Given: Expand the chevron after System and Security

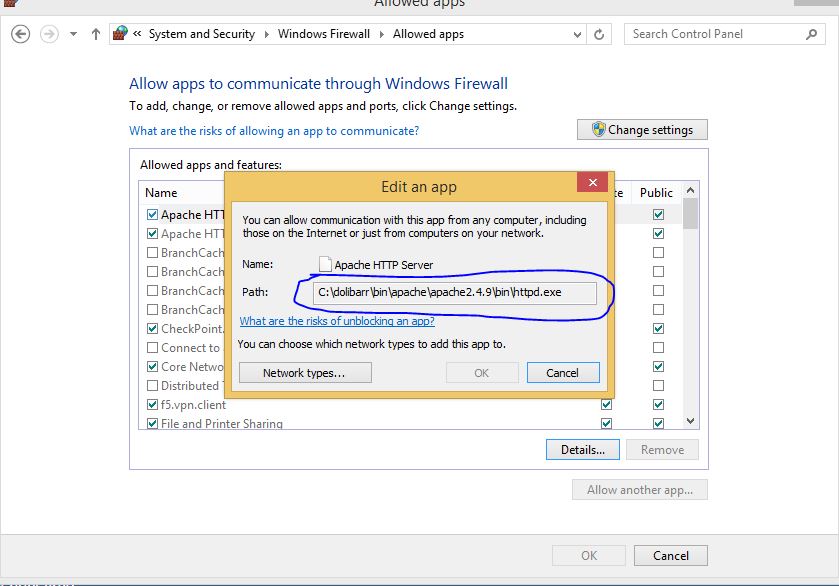Looking at the screenshot, I should point(266,34).
